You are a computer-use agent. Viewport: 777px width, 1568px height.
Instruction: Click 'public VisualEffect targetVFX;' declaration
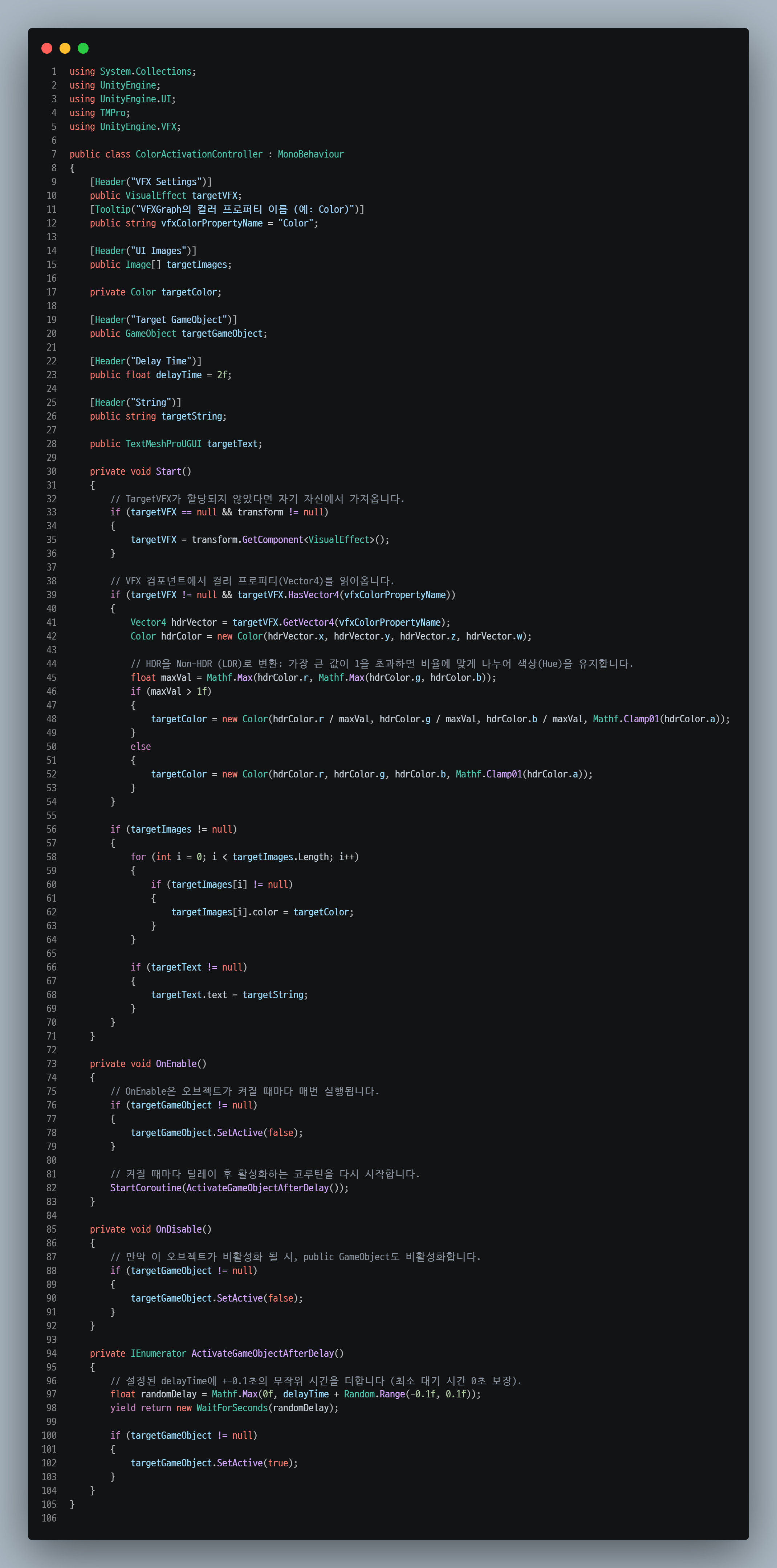[x=166, y=195]
